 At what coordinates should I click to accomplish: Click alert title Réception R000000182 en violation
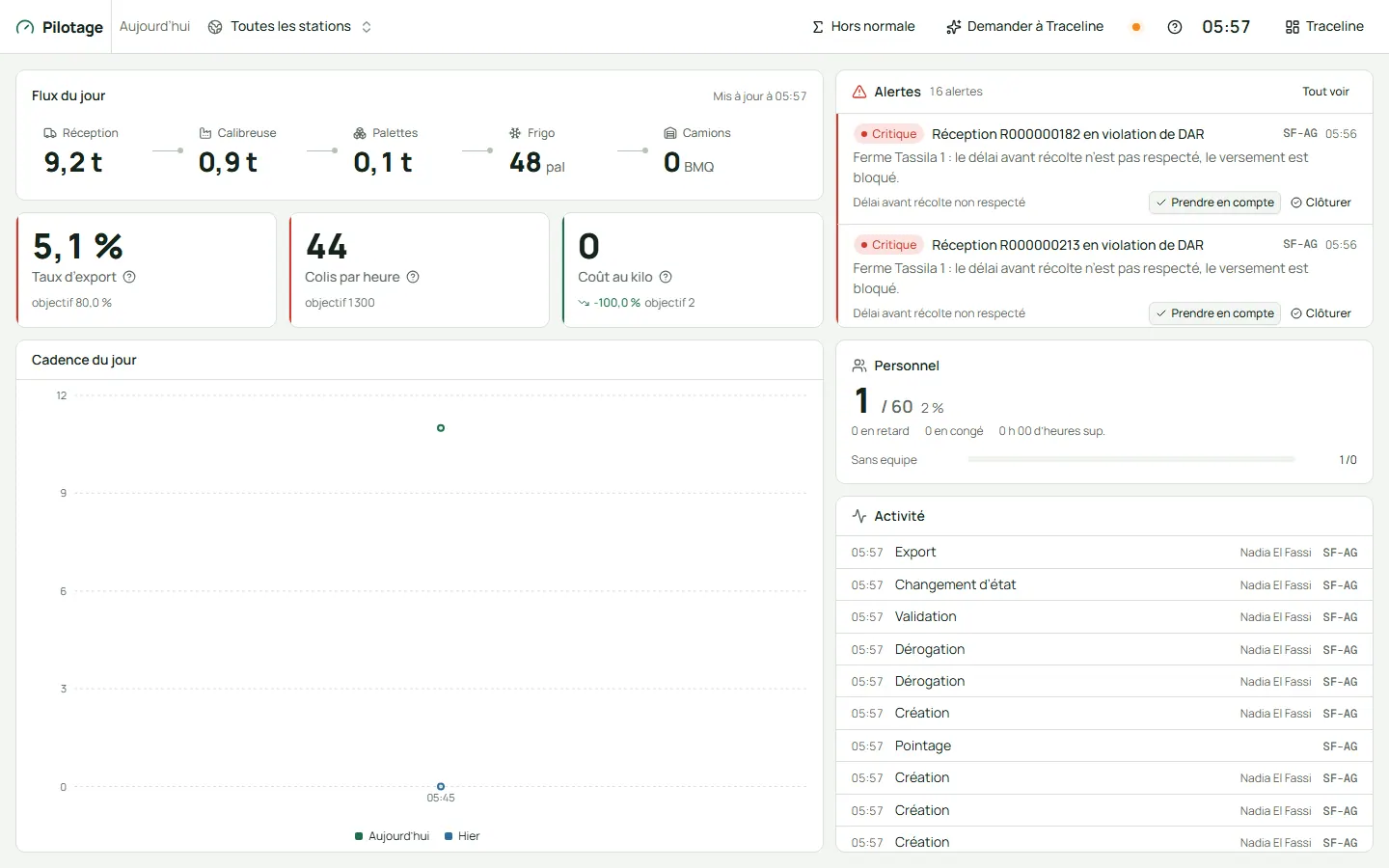(1068, 134)
